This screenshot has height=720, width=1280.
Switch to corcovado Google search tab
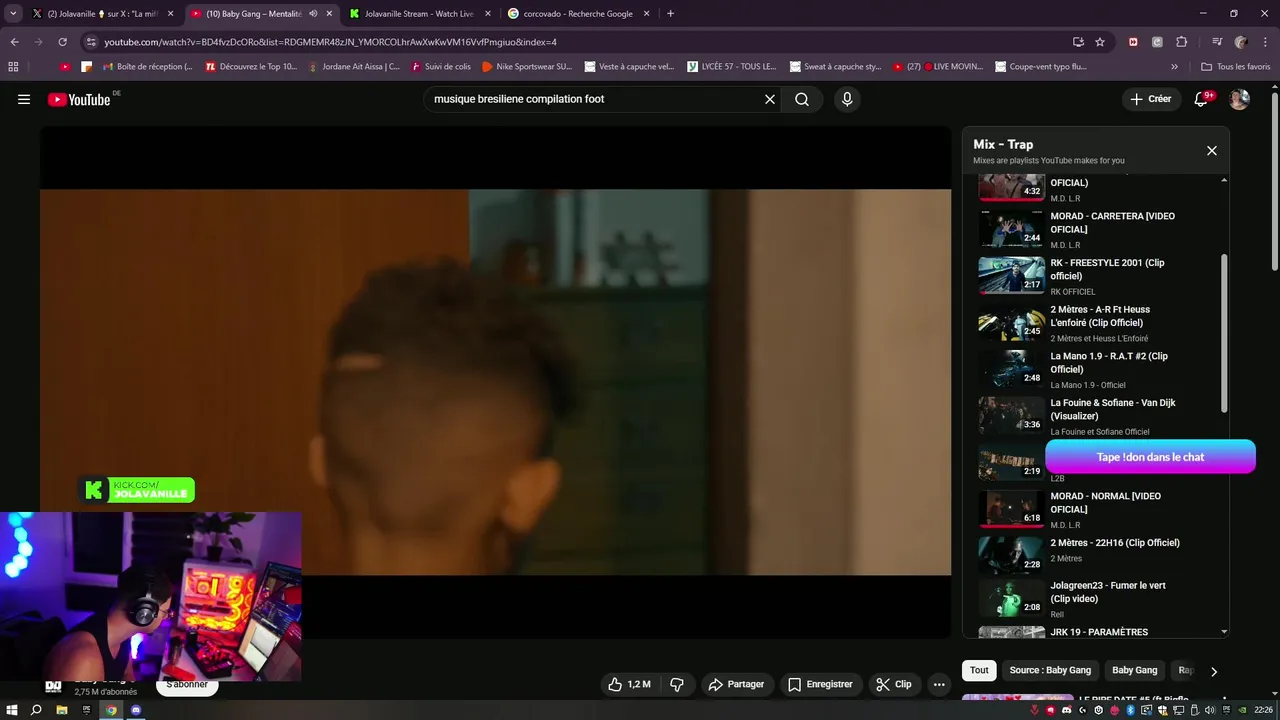point(576,14)
